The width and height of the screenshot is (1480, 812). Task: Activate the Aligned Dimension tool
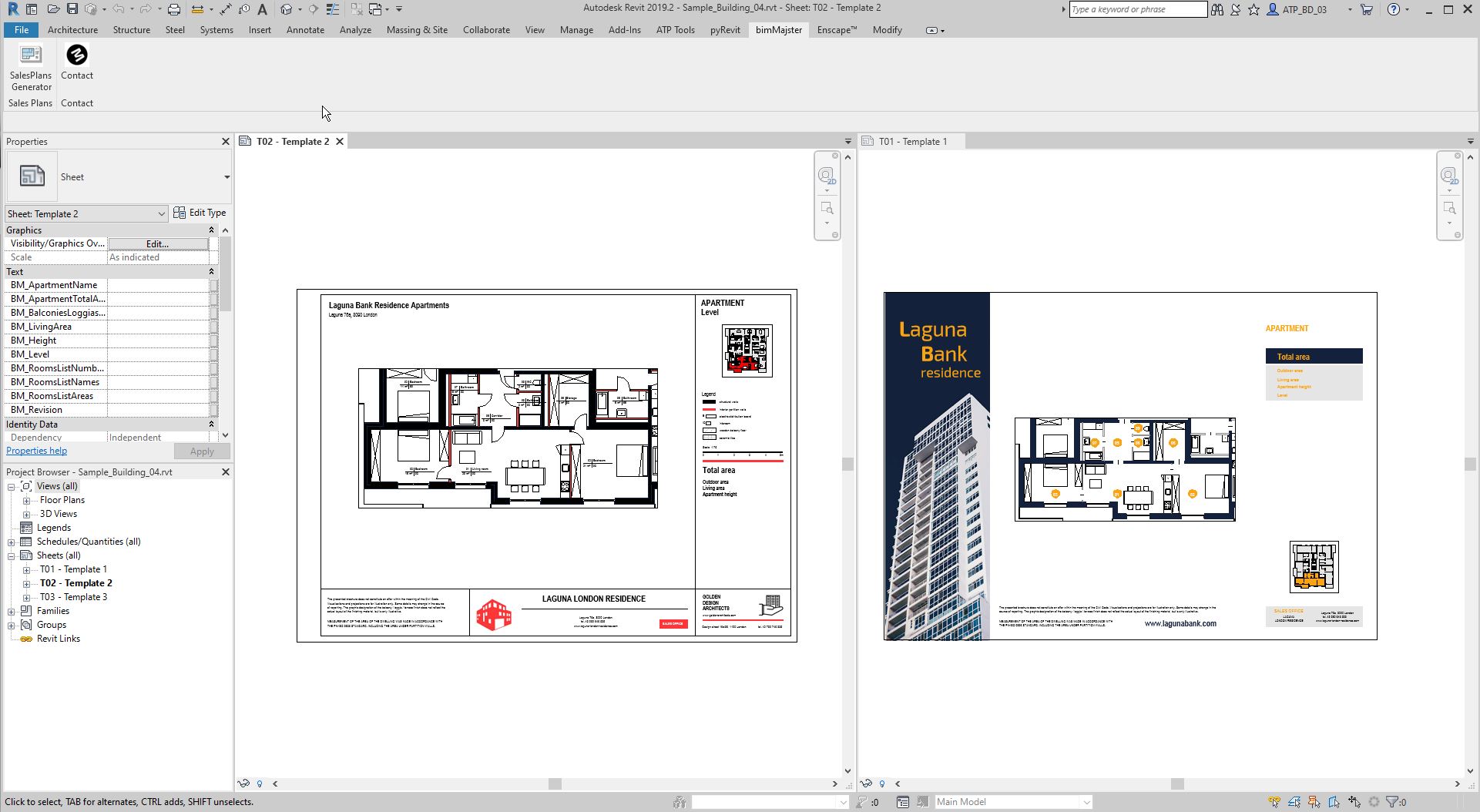point(225,9)
